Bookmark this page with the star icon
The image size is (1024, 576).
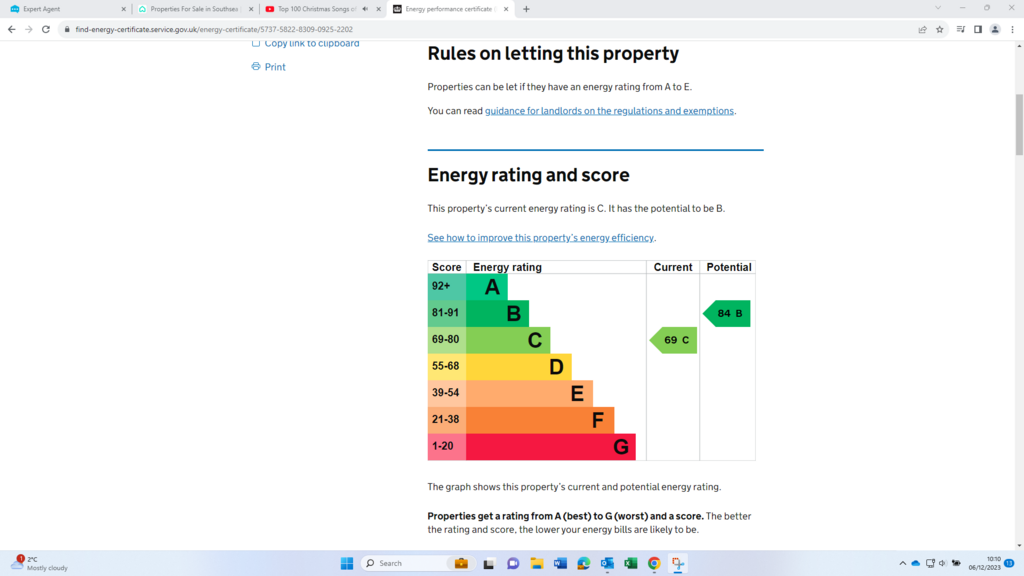(x=940, y=29)
